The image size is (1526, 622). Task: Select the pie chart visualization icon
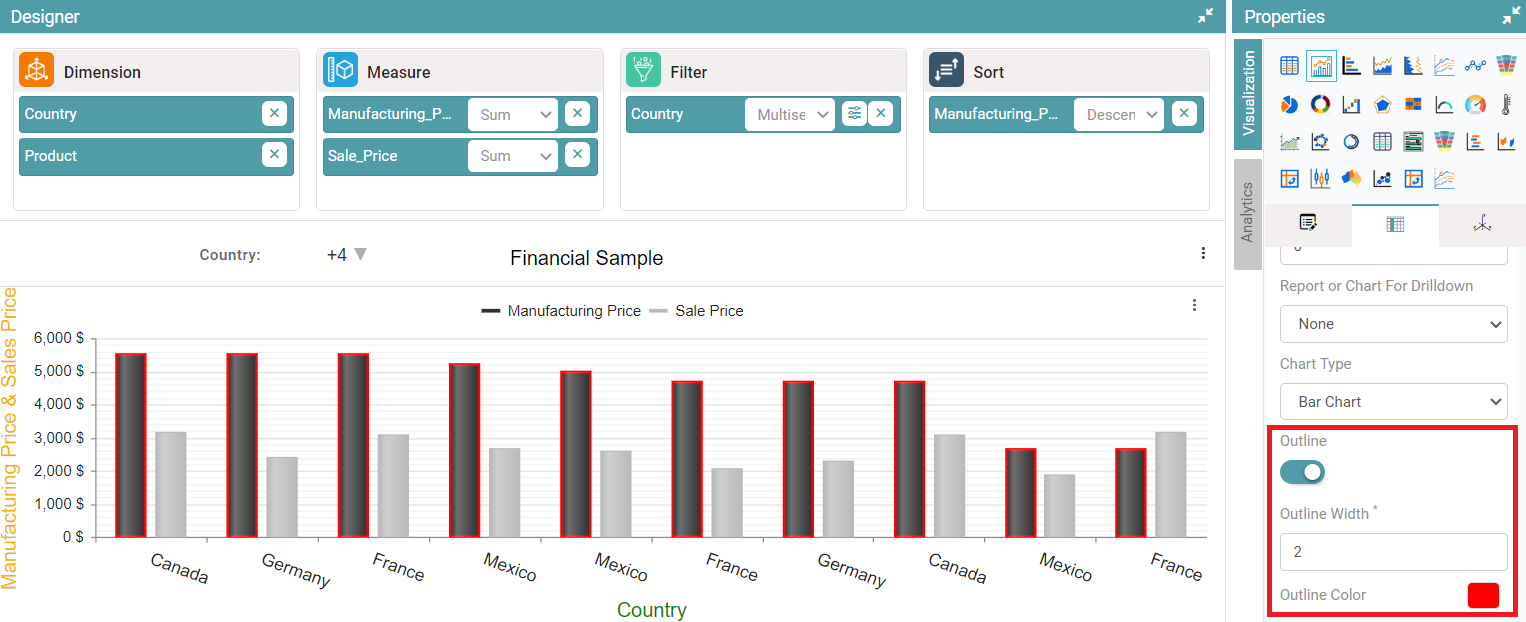pos(1290,104)
